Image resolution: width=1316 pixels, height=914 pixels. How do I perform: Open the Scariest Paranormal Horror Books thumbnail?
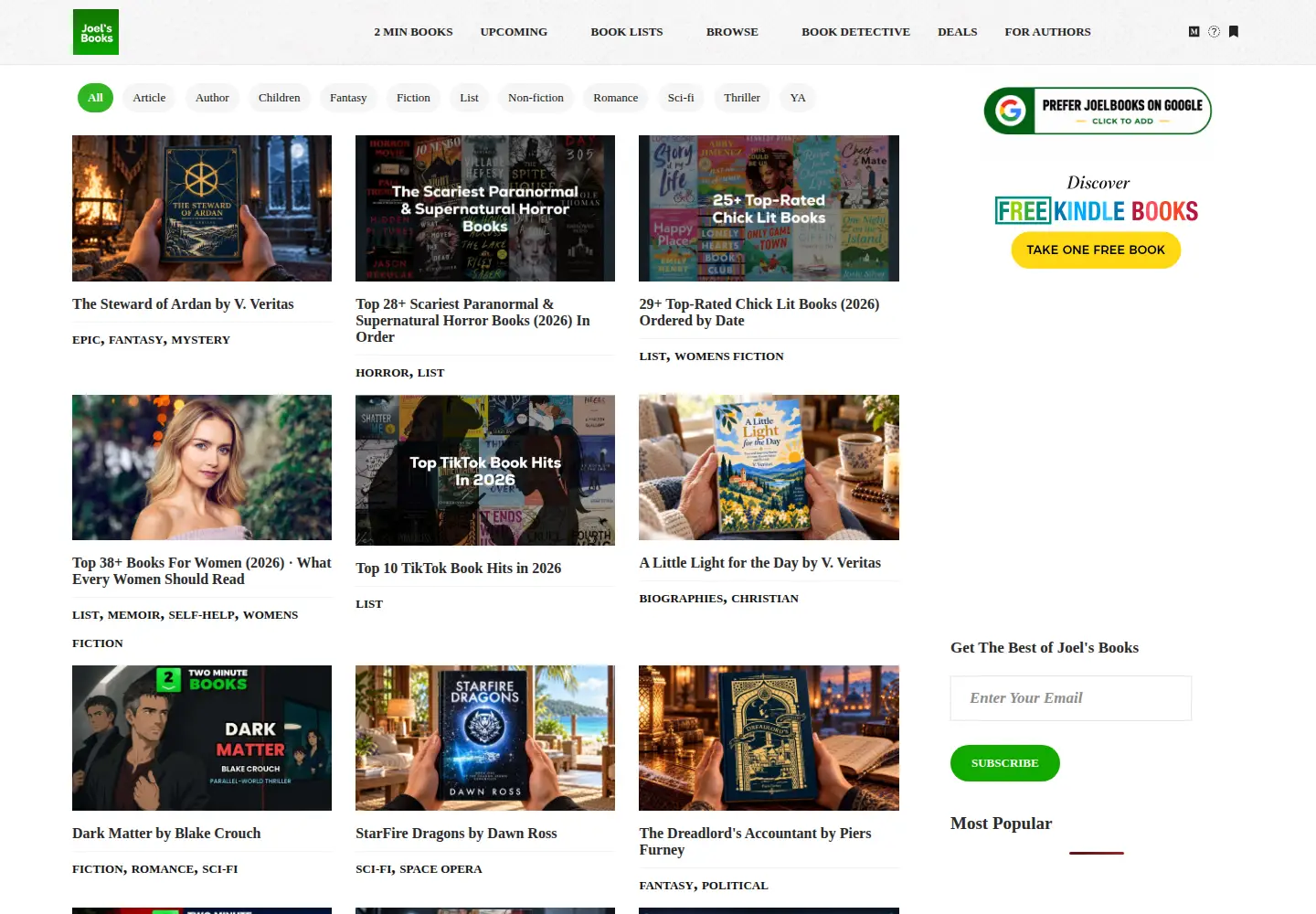485,208
